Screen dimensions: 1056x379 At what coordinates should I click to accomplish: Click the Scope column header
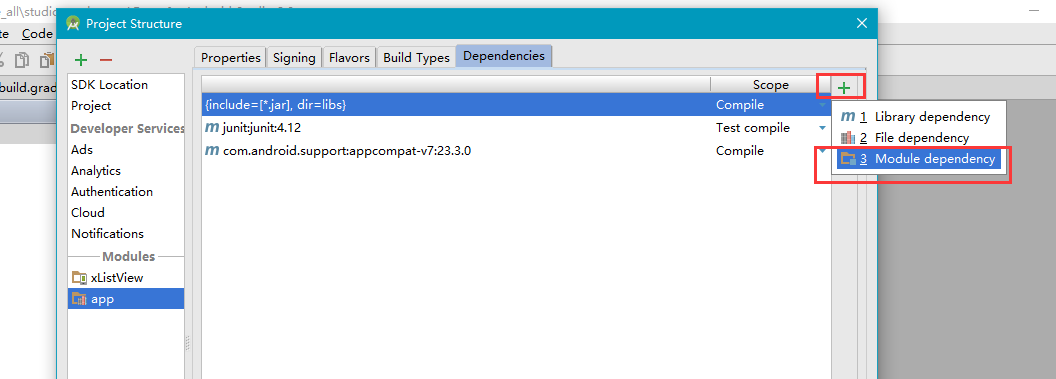(770, 85)
